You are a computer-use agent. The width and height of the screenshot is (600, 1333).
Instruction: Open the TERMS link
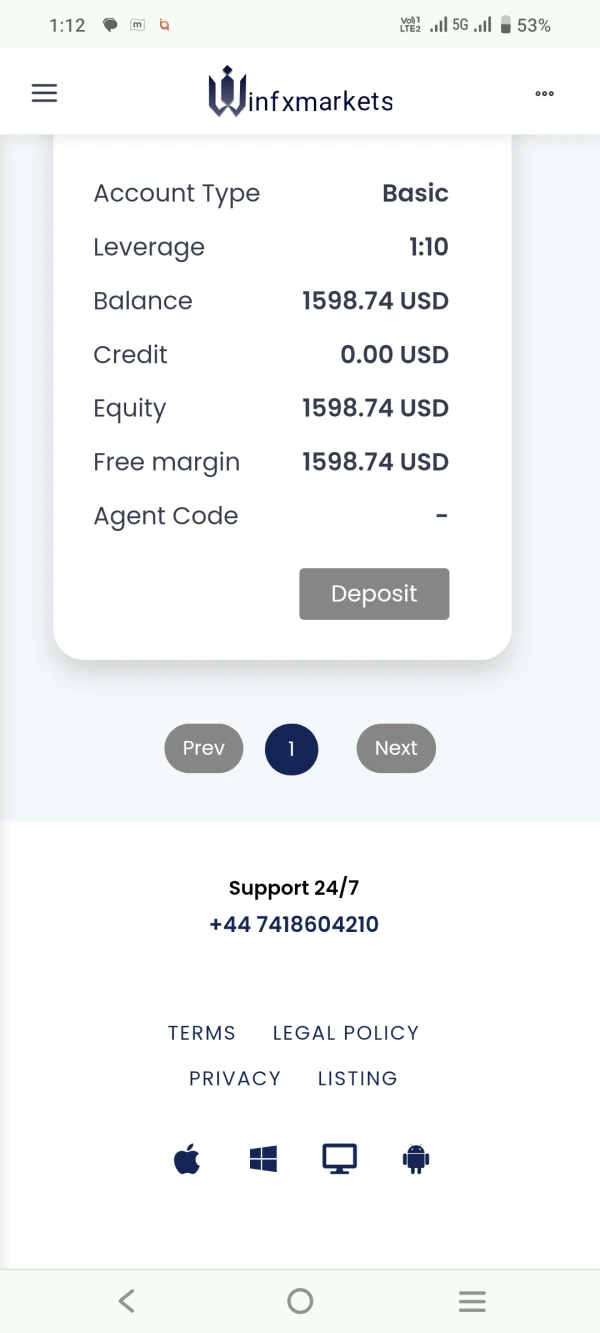pos(202,1033)
